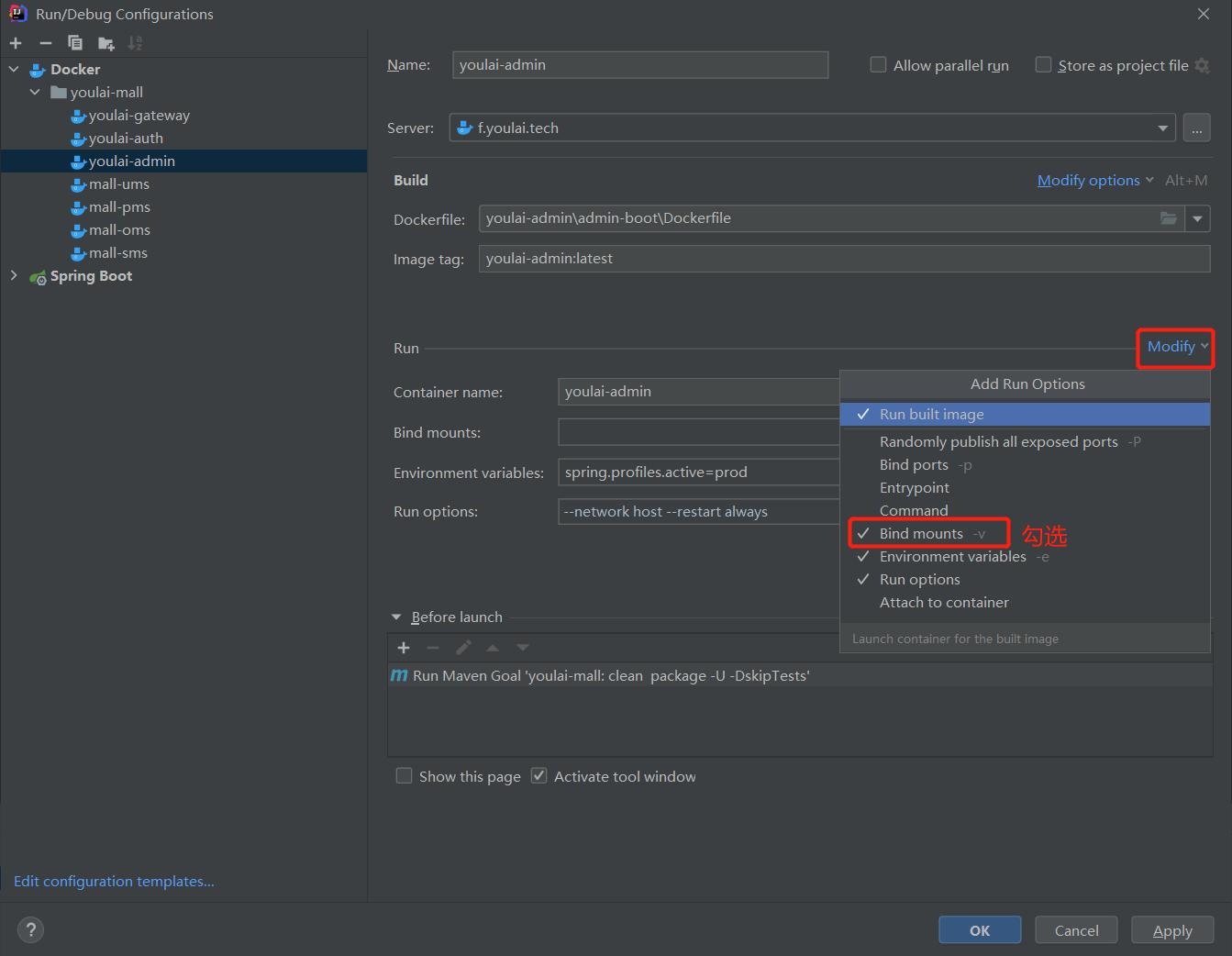Copy configuration icon in the left toolbar
The width and height of the screenshot is (1232, 956).
[x=75, y=43]
